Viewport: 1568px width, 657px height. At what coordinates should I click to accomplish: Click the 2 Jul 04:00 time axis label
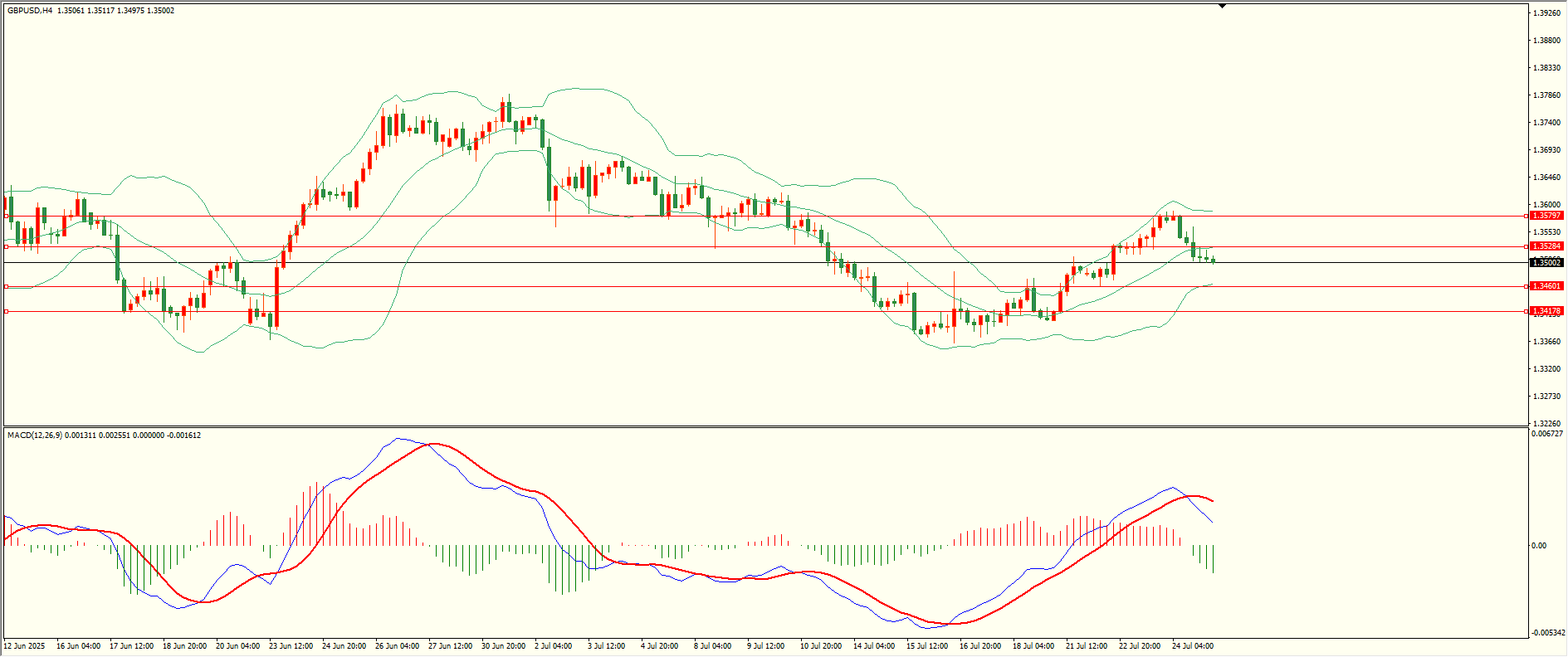pyautogui.click(x=554, y=645)
